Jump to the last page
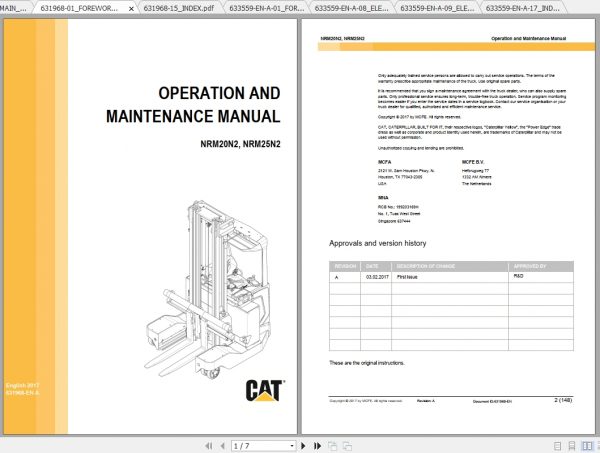 click(317, 446)
